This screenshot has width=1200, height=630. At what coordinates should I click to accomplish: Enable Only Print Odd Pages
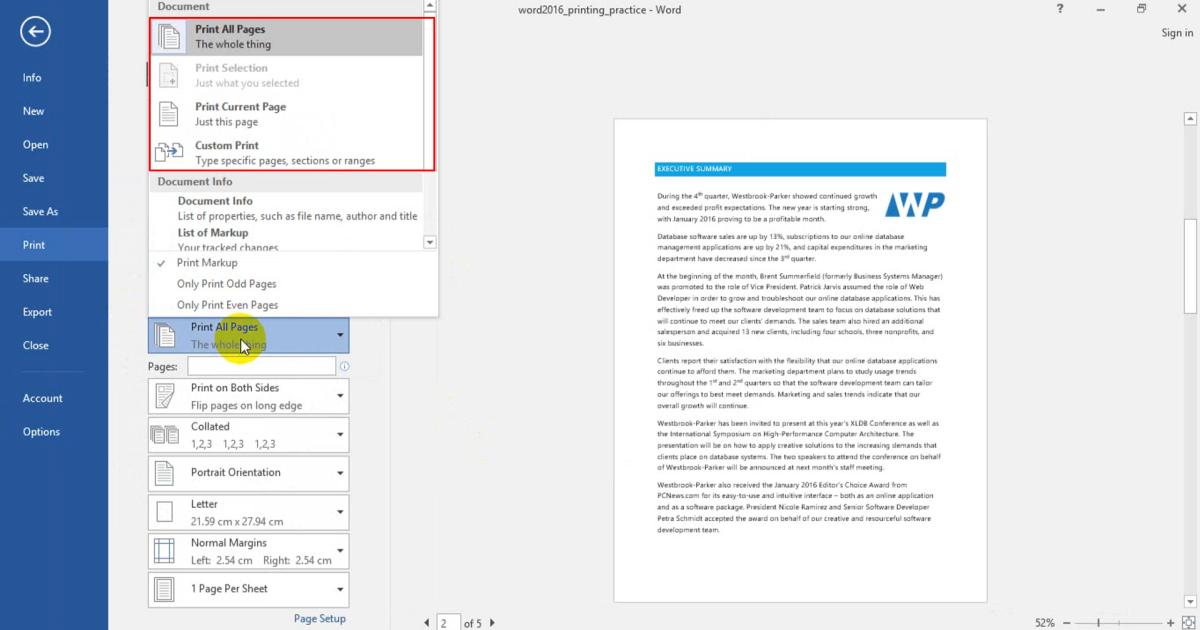pyautogui.click(x=226, y=284)
